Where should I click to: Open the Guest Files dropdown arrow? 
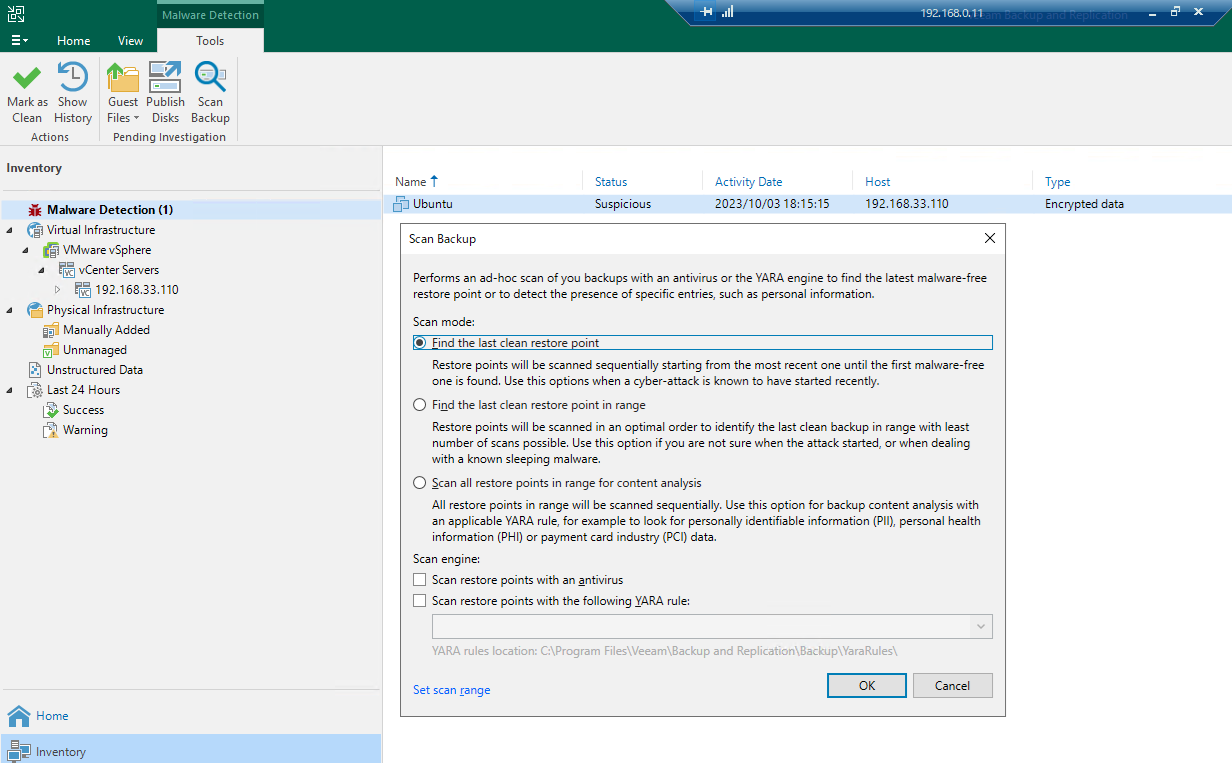tap(136, 118)
